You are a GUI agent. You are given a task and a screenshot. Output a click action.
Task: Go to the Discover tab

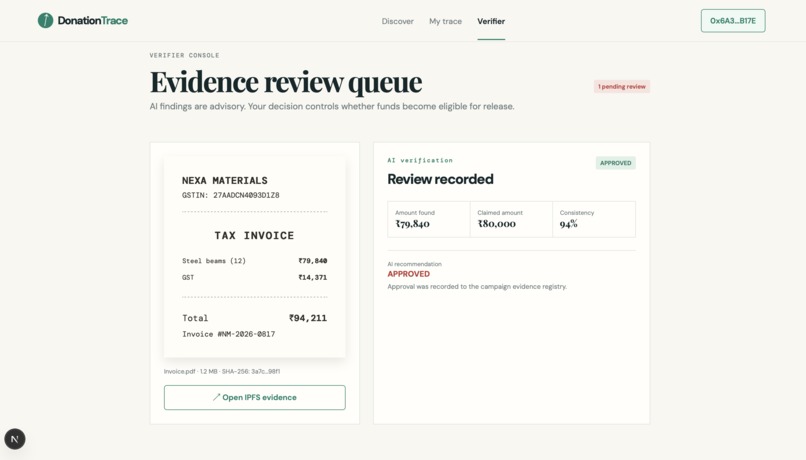(x=397, y=21)
